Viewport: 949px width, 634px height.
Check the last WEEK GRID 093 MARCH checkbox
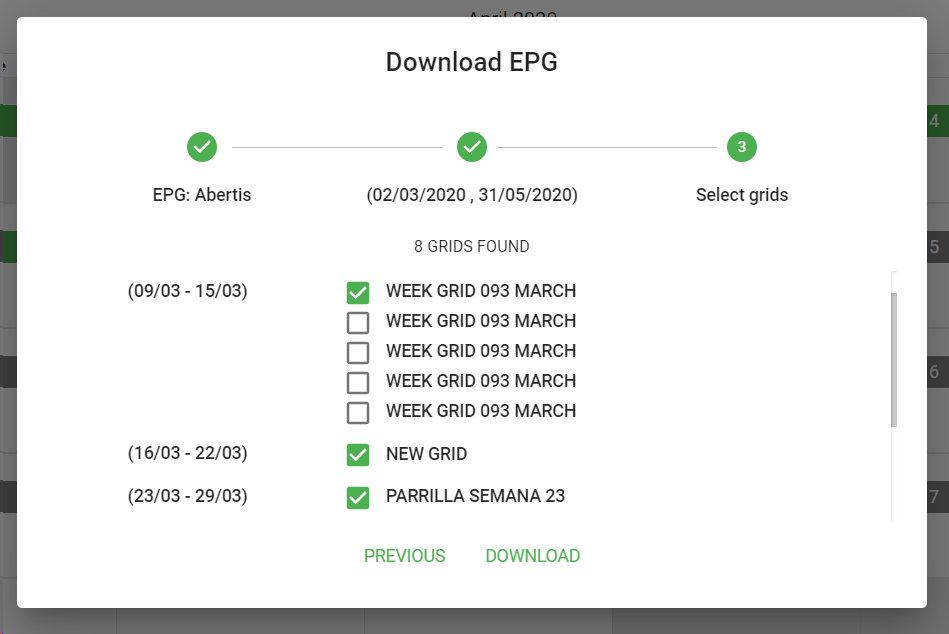(358, 412)
